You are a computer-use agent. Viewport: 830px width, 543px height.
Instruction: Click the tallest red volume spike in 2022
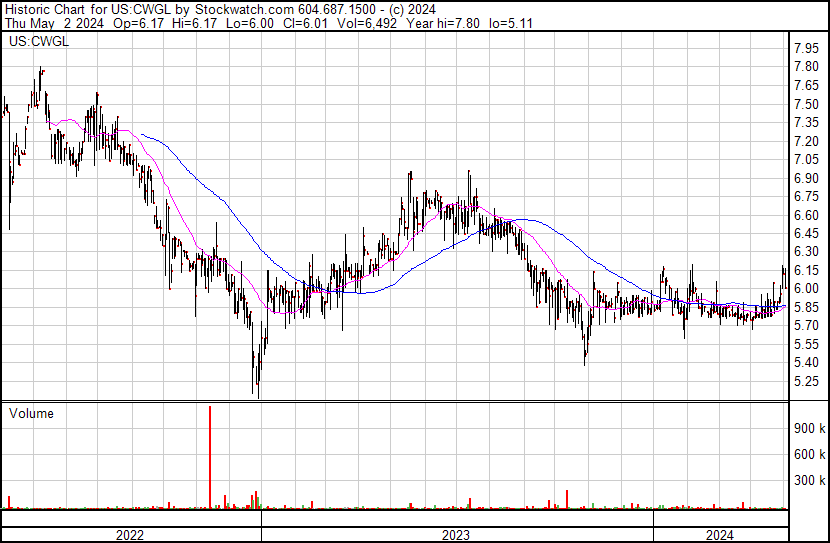coord(210,457)
